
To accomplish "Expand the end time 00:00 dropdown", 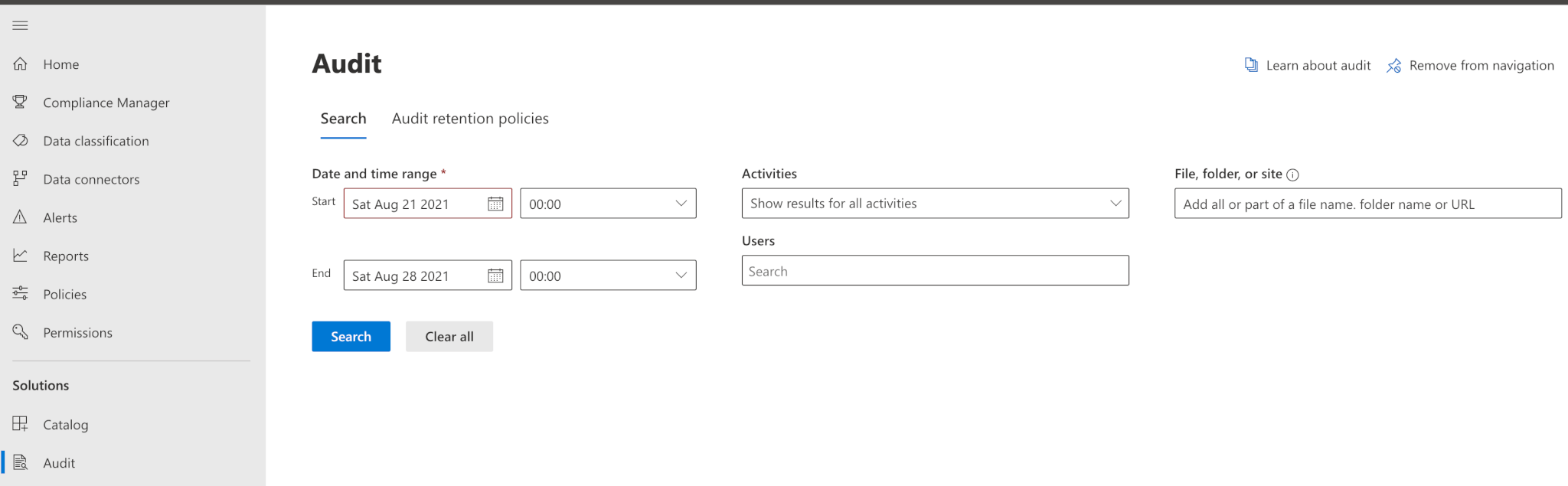I will (x=608, y=276).
